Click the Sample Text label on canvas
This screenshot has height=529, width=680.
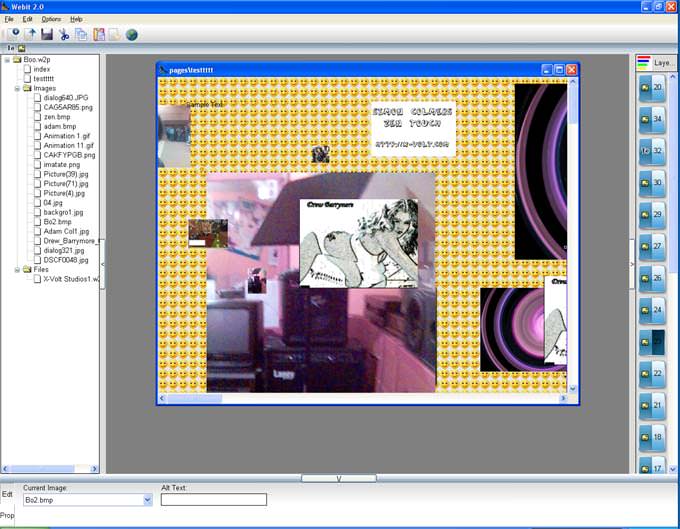204,104
